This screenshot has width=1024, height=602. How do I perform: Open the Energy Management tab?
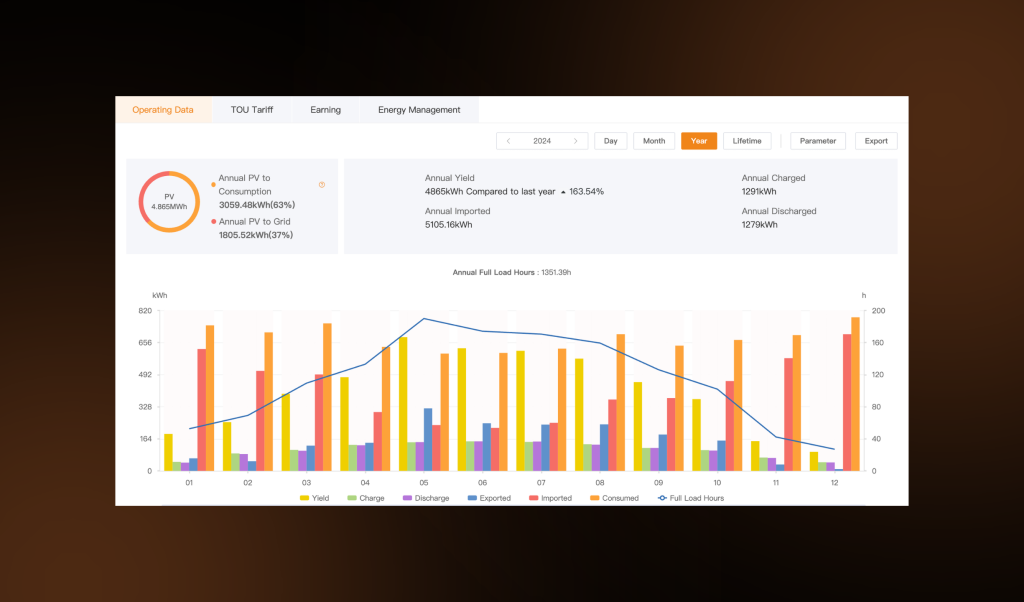419,110
